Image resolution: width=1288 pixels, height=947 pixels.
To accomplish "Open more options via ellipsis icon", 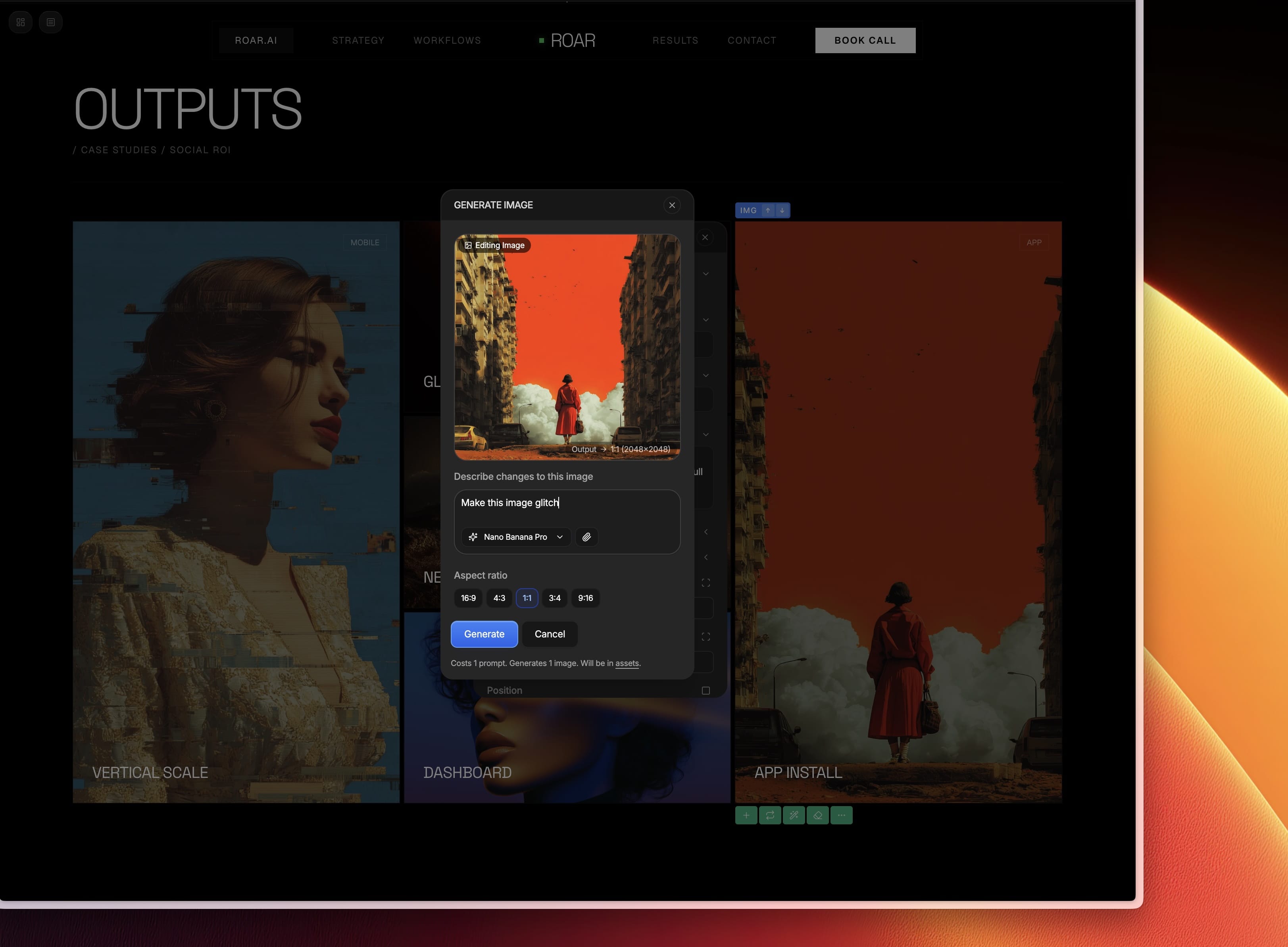I will (841, 815).
